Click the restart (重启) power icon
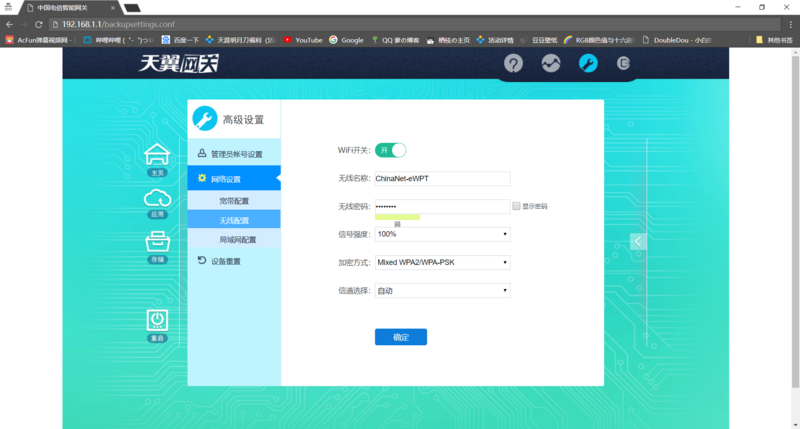This screenshot has width=800, height=429. [157, 322]
